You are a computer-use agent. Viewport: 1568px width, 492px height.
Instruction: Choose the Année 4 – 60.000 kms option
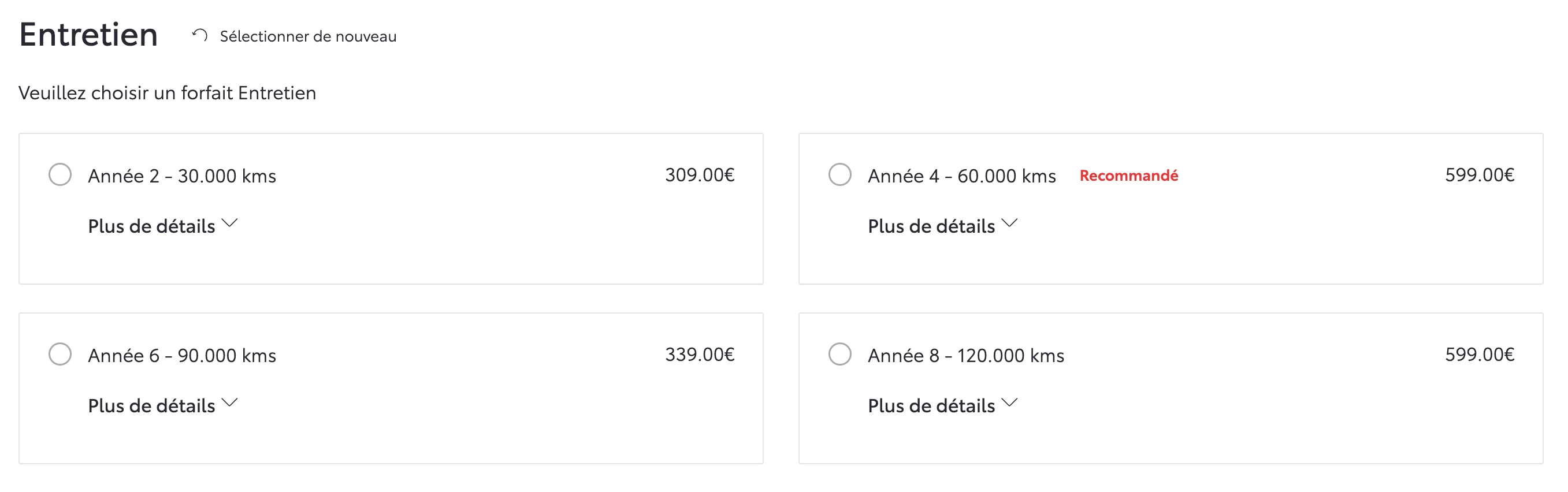(840, 175)
